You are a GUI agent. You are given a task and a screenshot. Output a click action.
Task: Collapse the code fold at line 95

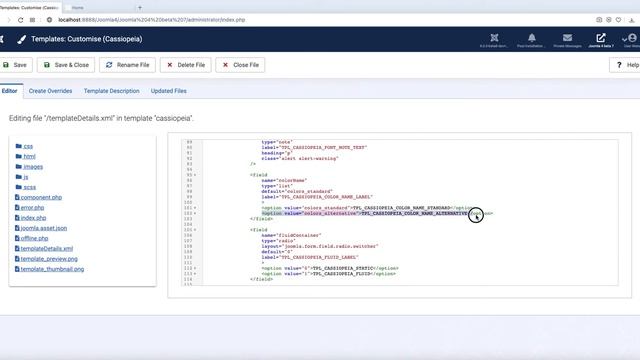(195, 175)
